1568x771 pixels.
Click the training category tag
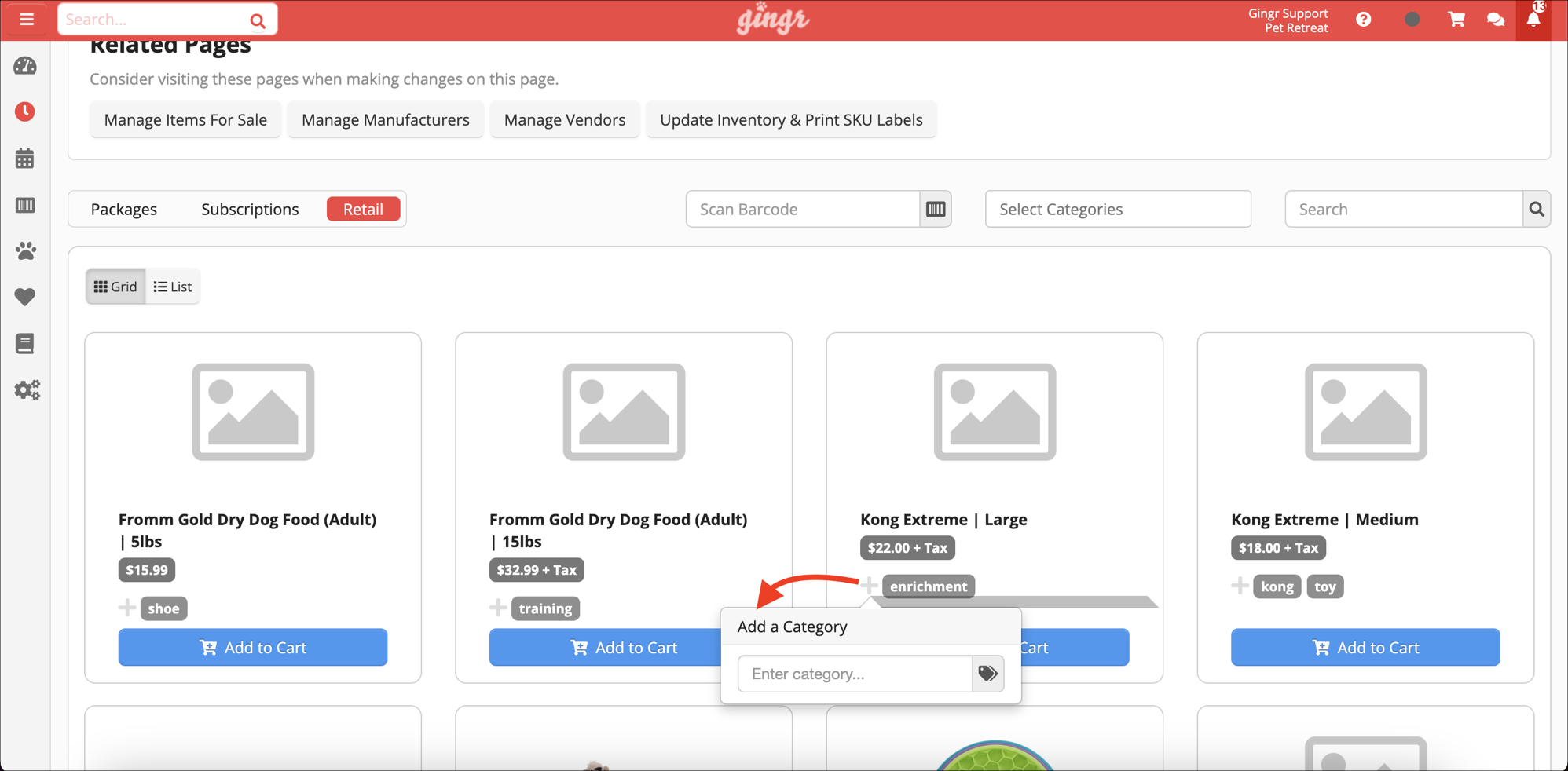click(545, 608)
